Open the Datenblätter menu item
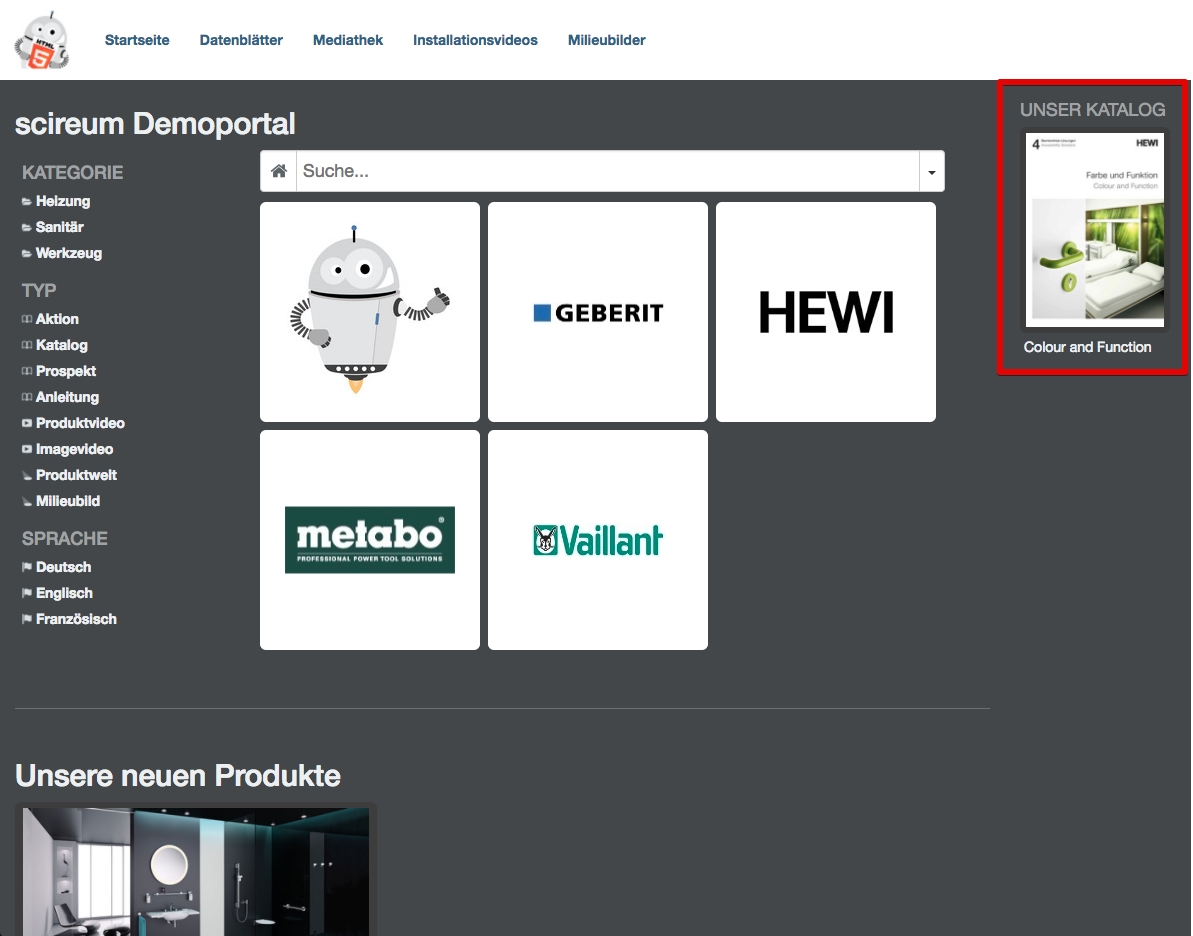The image size is (1193, 936). 241,40
